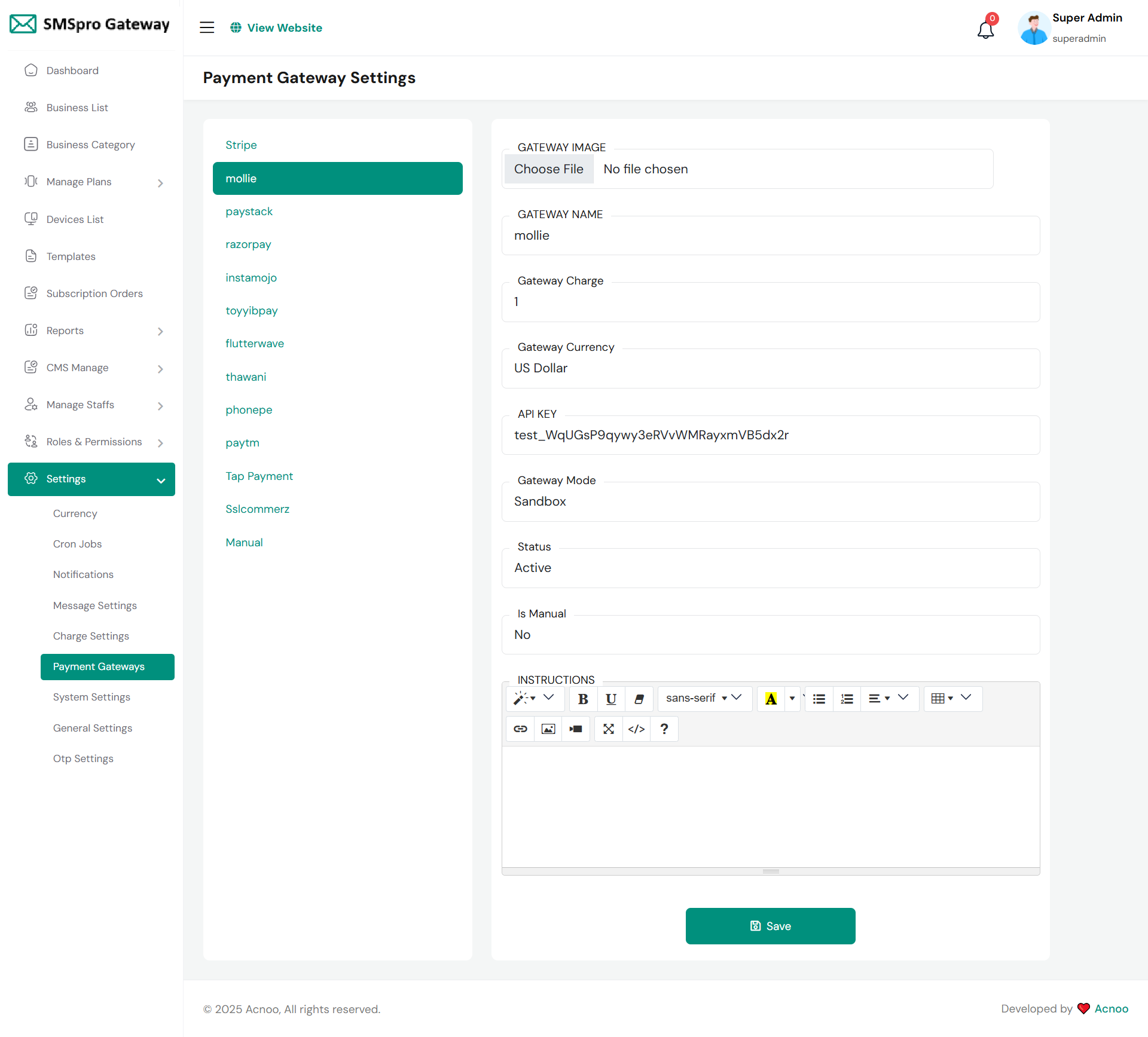1148x1037 pixels.
Task: Toggle the hamburger sidebar menu
Action: (207, 27)
